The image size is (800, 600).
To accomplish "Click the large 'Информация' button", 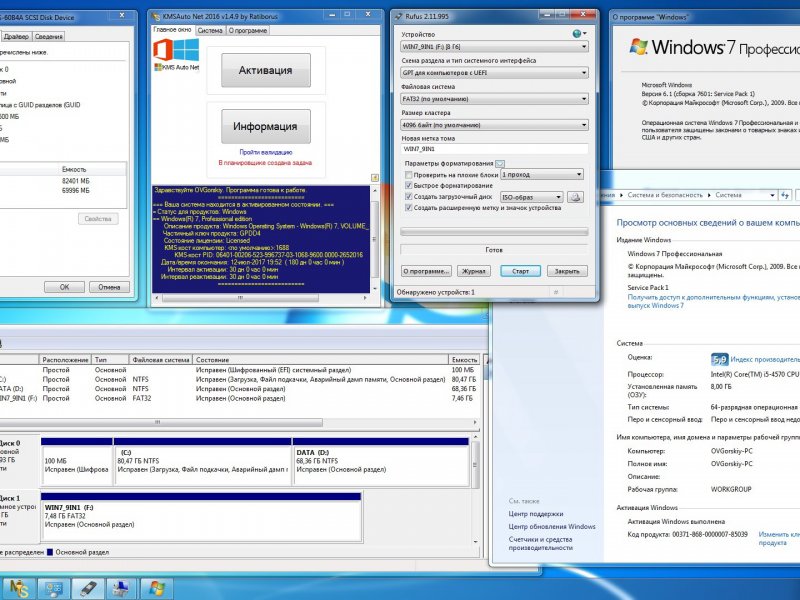I will tap(265, 126).
